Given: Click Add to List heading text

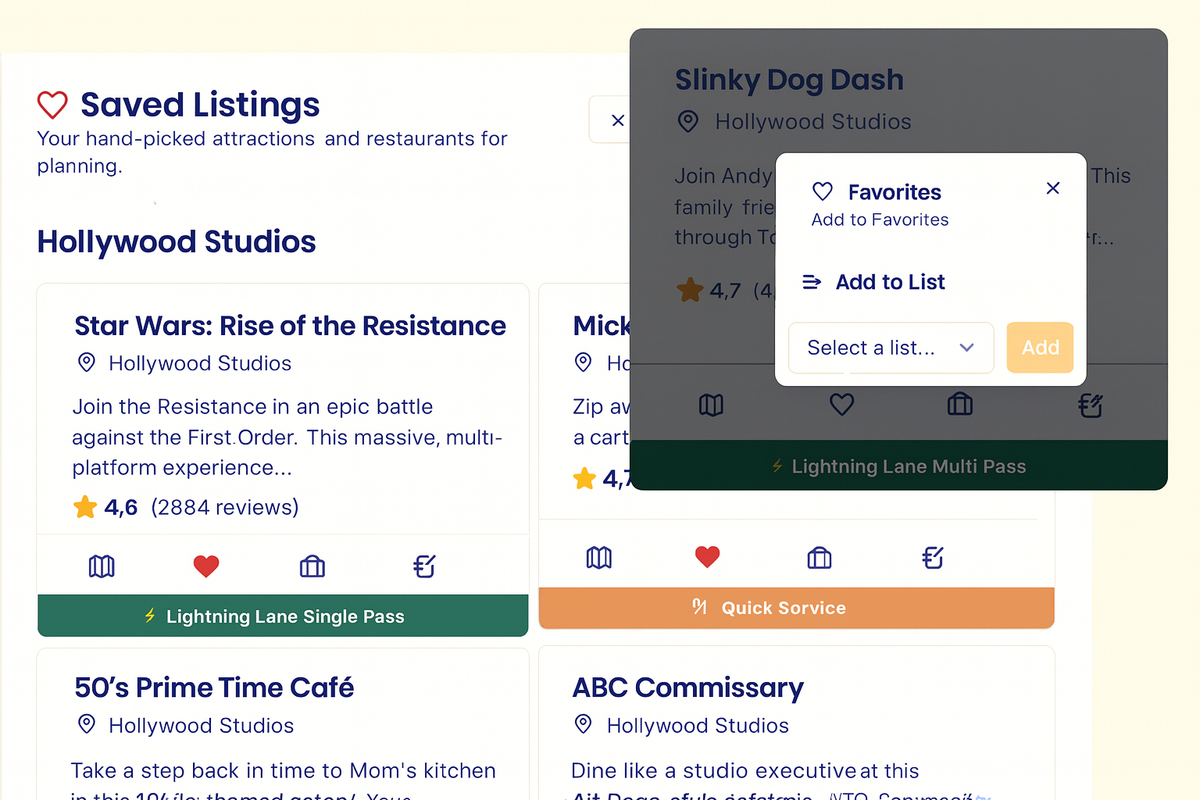Looking at the screenshot, I should pyautogui.click(x=891, y=283).
